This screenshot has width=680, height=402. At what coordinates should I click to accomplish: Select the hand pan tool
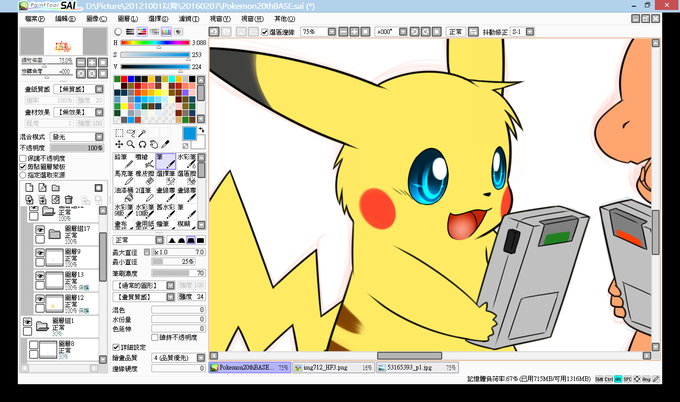154,144
